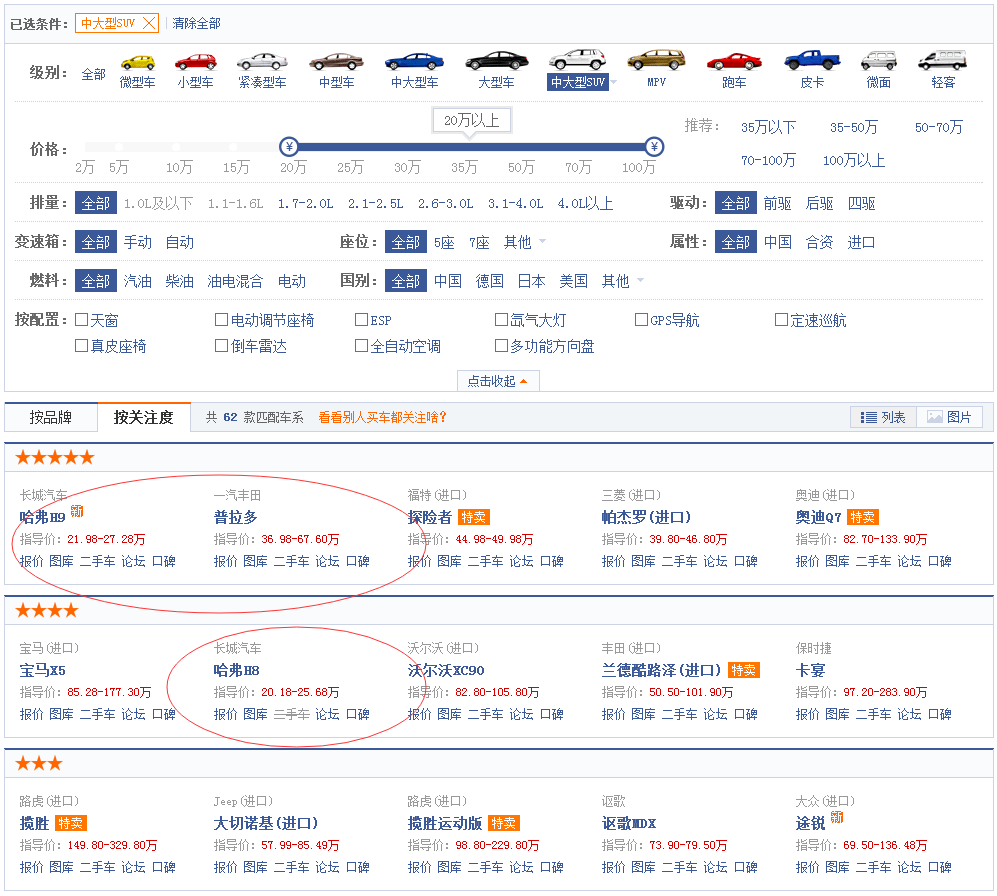Tick the 天窗 checkbox
The width and height of the screenshot is (997, 896).
pyautogui.click(x=81, y=319)
